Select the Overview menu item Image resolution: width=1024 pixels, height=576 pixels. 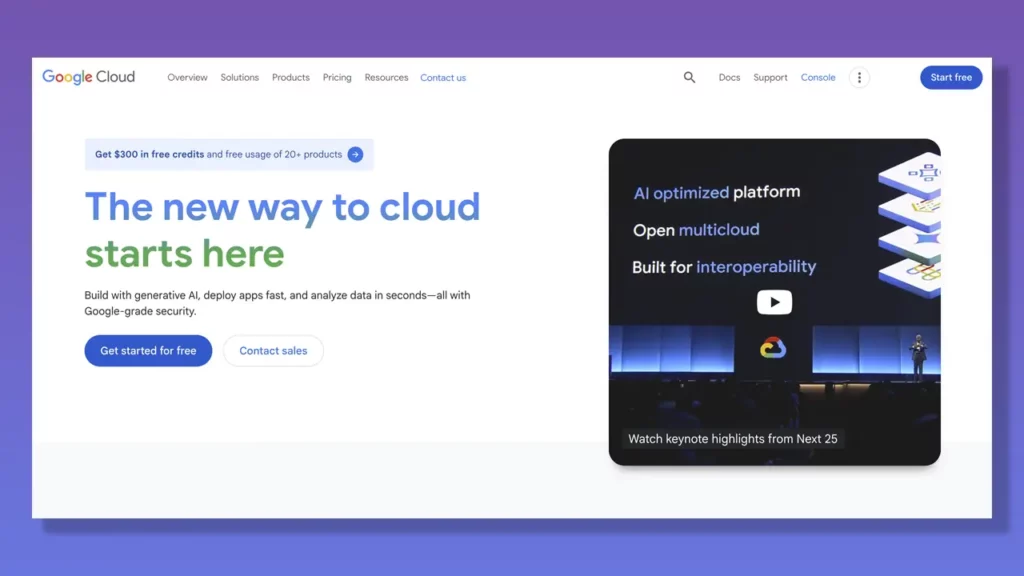tap(187, 77)
